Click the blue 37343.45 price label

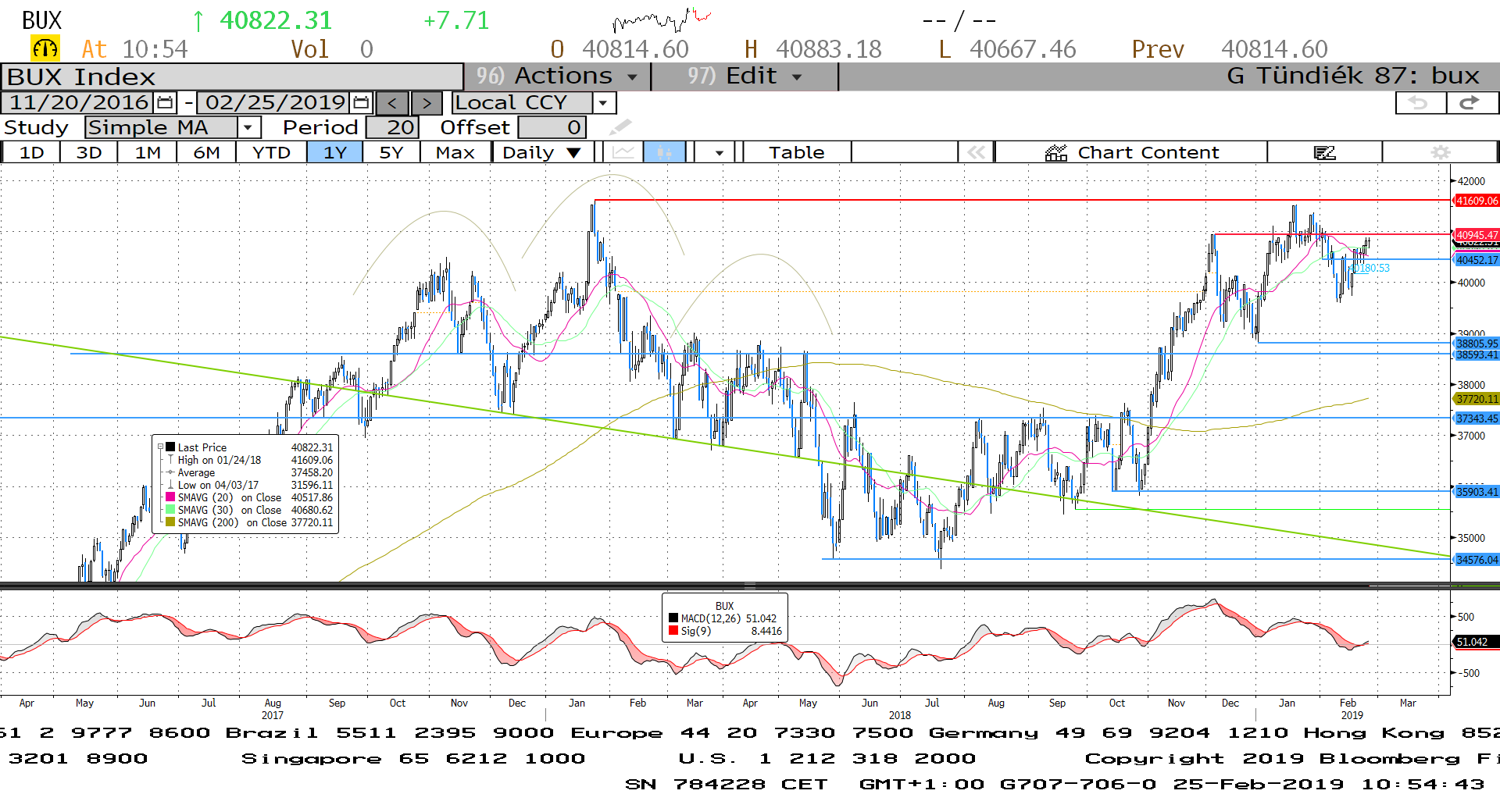1477,418
